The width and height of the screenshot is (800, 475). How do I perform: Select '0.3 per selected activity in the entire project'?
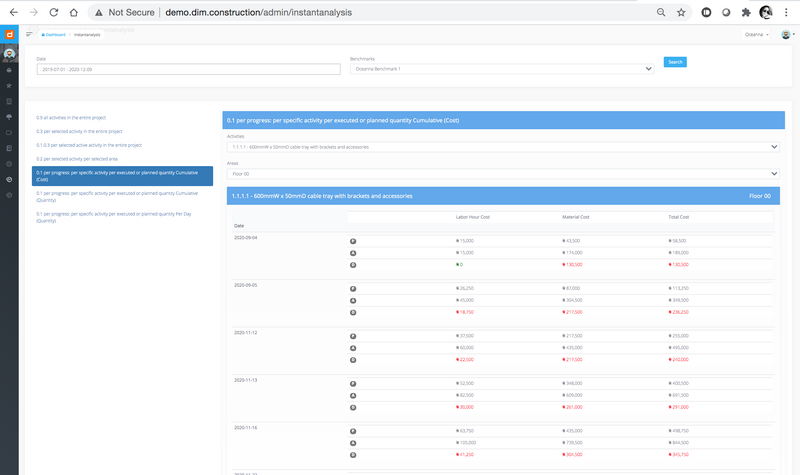pyautogui.click(x=79, y=132)
